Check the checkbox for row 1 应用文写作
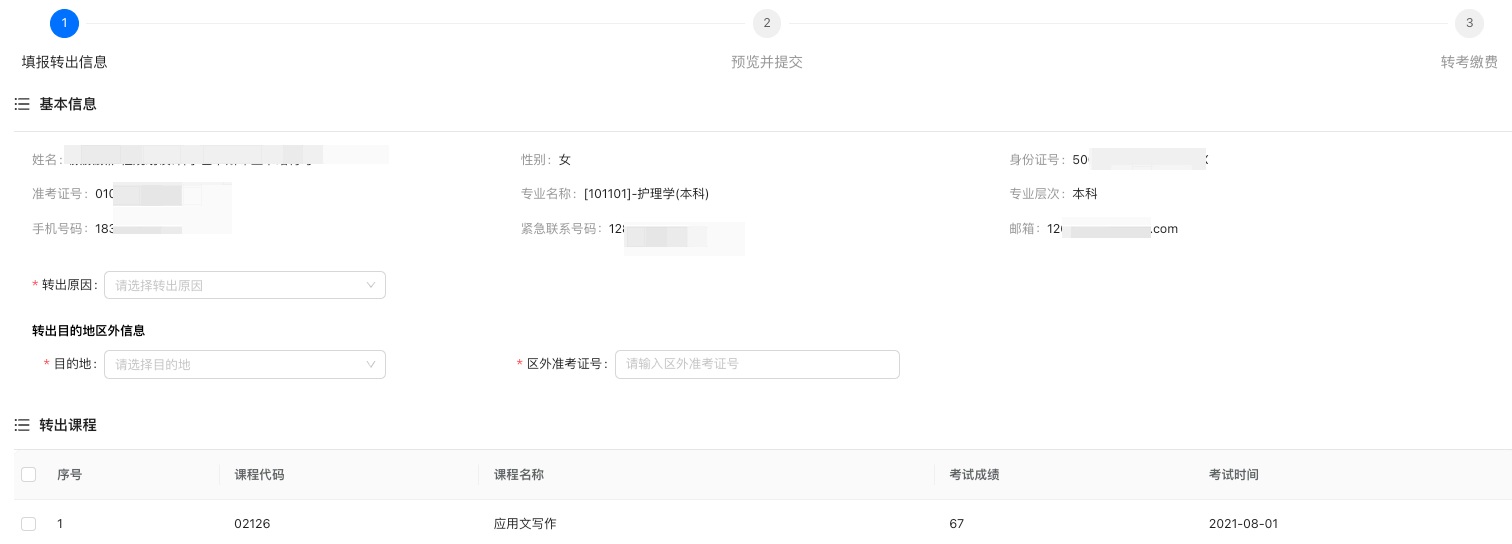Screen dimensions: 1512x544 28,524
